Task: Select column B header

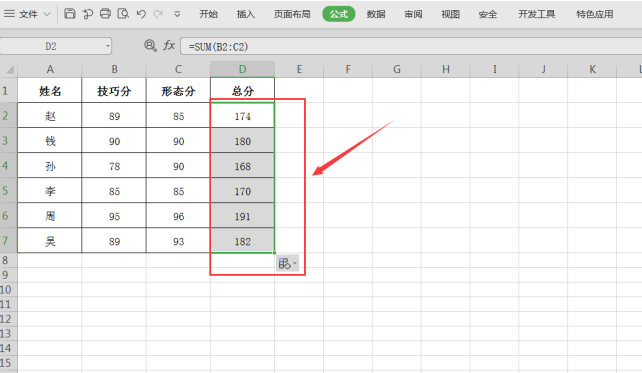Action: click(x=114, y=69)
